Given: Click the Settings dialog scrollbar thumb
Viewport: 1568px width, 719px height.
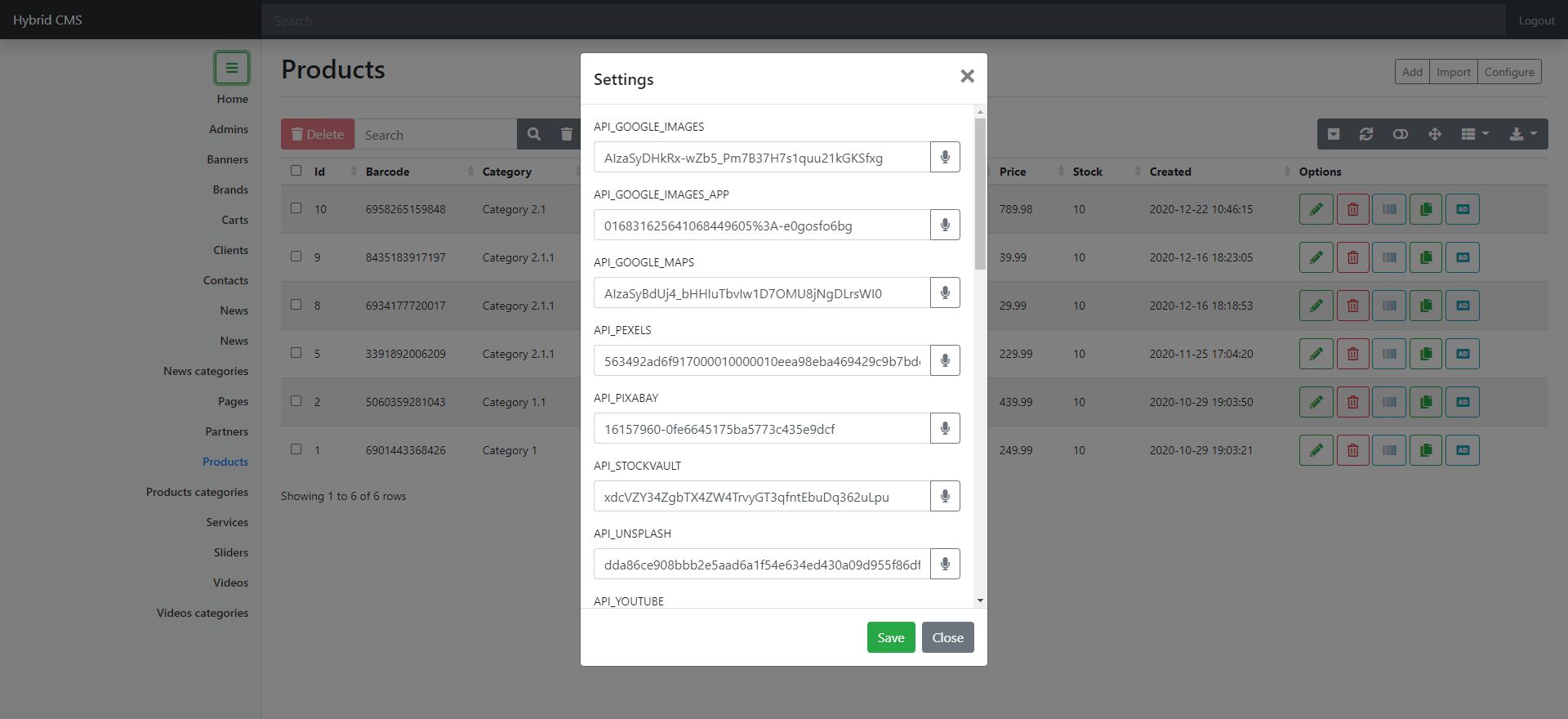Looking at the screenshot, I should coord(980,194).
